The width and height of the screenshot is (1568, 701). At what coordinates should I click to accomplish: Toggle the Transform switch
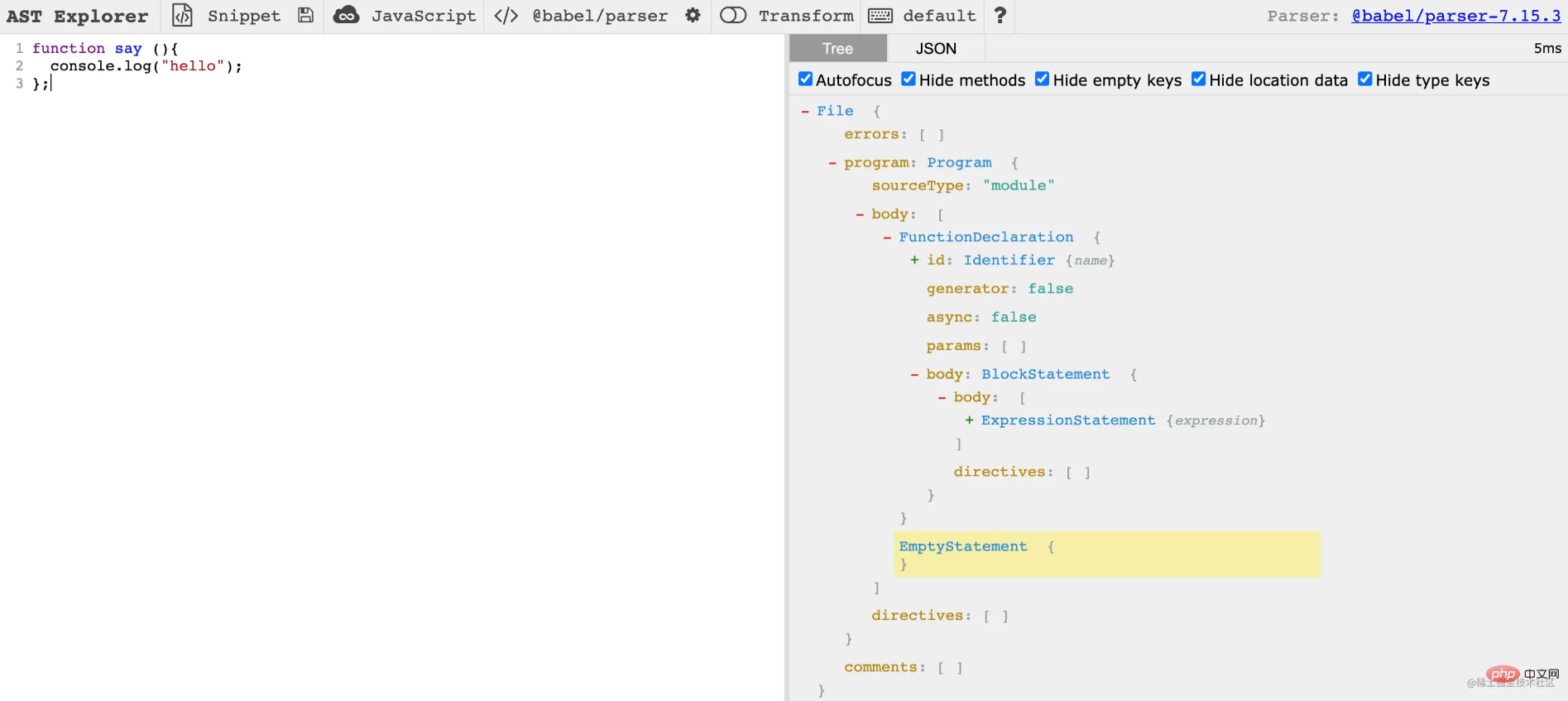click(x=733, y=16)
